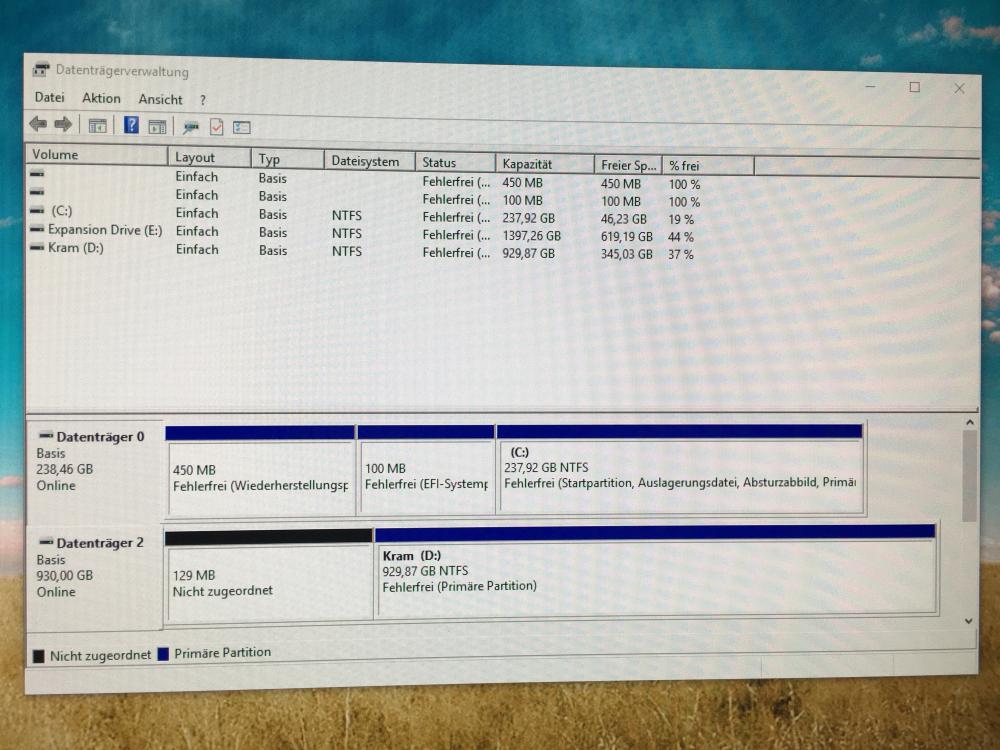Click the disk drive icon in the toolbar
The image size is (1000, 750).
pos(191,127)
